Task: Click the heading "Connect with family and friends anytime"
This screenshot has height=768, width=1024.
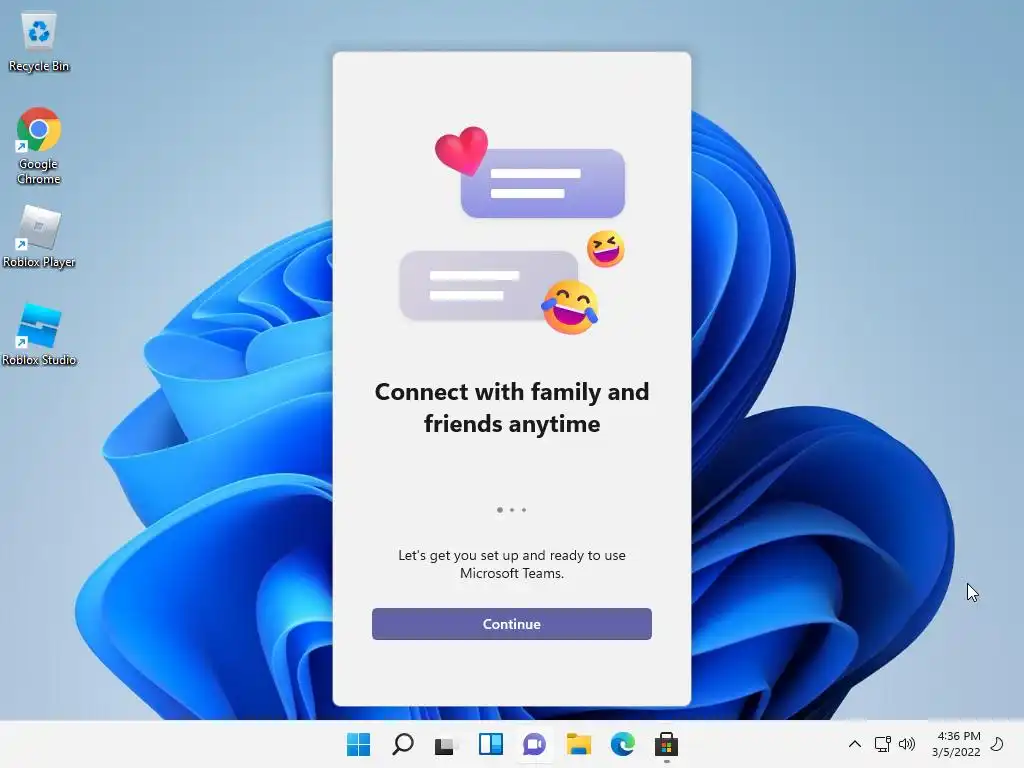Action: coord(511,408)
